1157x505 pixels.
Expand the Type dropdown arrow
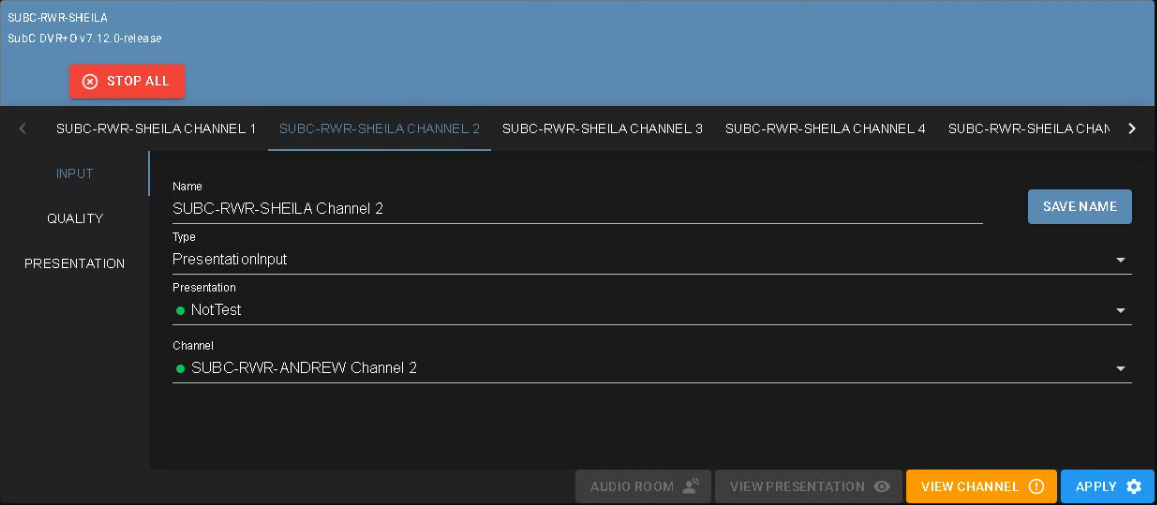(x=1120, y=260)
